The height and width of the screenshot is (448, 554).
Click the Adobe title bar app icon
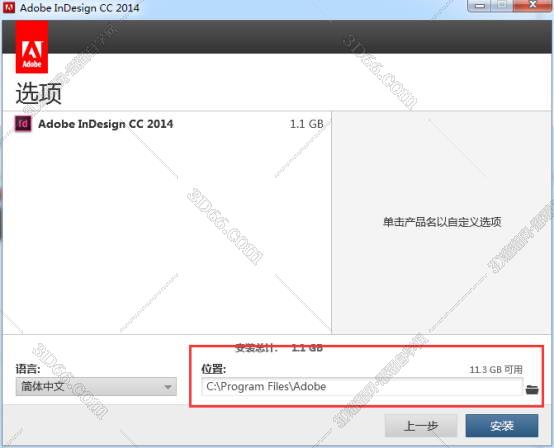coord(8,7)
